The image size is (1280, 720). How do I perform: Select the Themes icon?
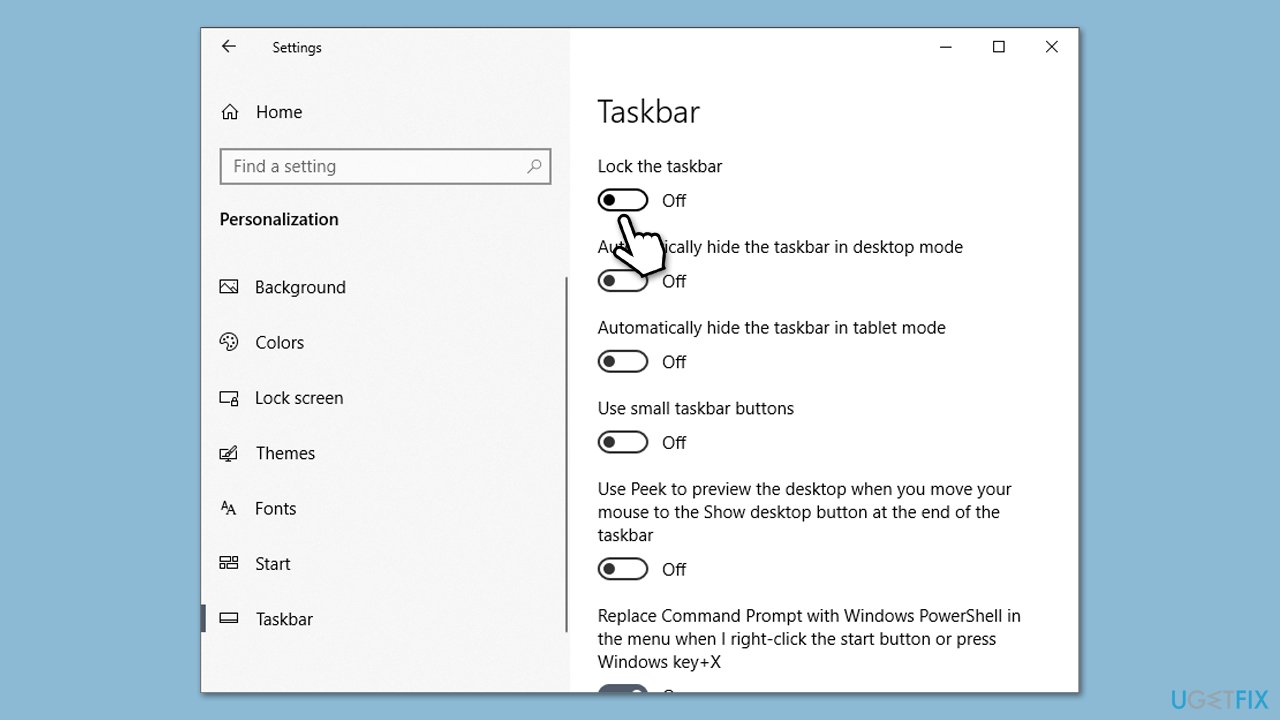coord(229,453)
